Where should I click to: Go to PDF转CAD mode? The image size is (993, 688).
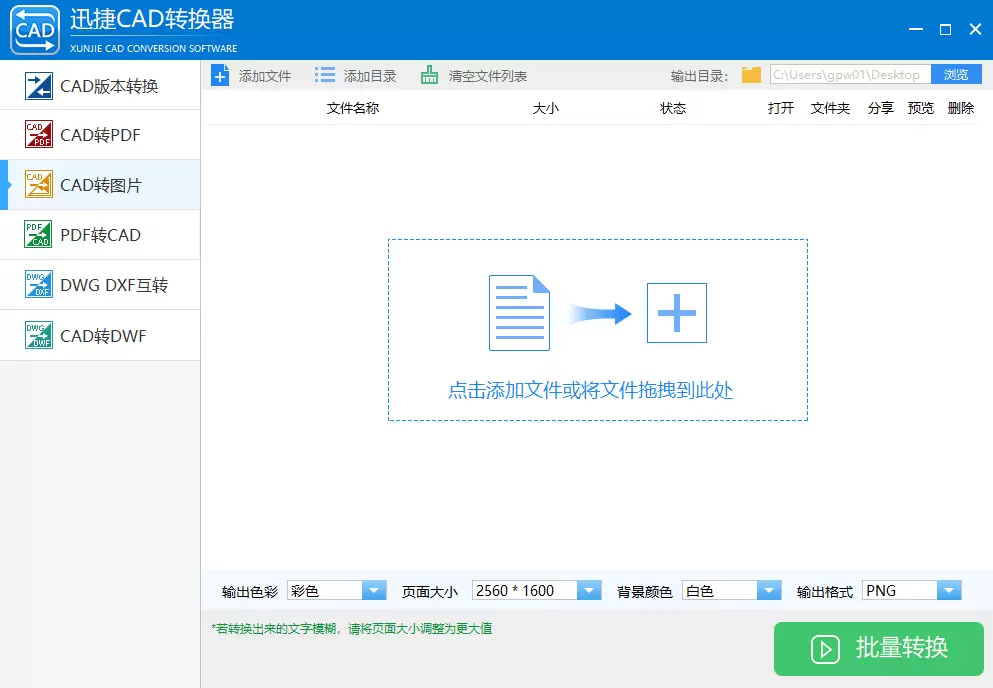pos(100,235)
